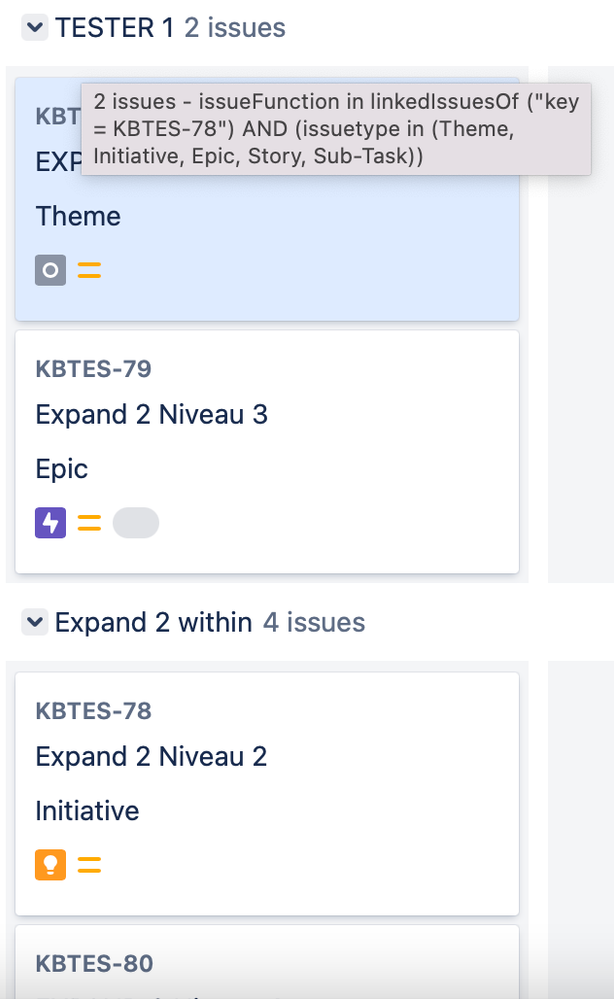Click the Initiative label on KBTES-78 card
Image resolution: width=614 pixels, height=999 pixels.
pyautogui.click(x=87, y=811)
